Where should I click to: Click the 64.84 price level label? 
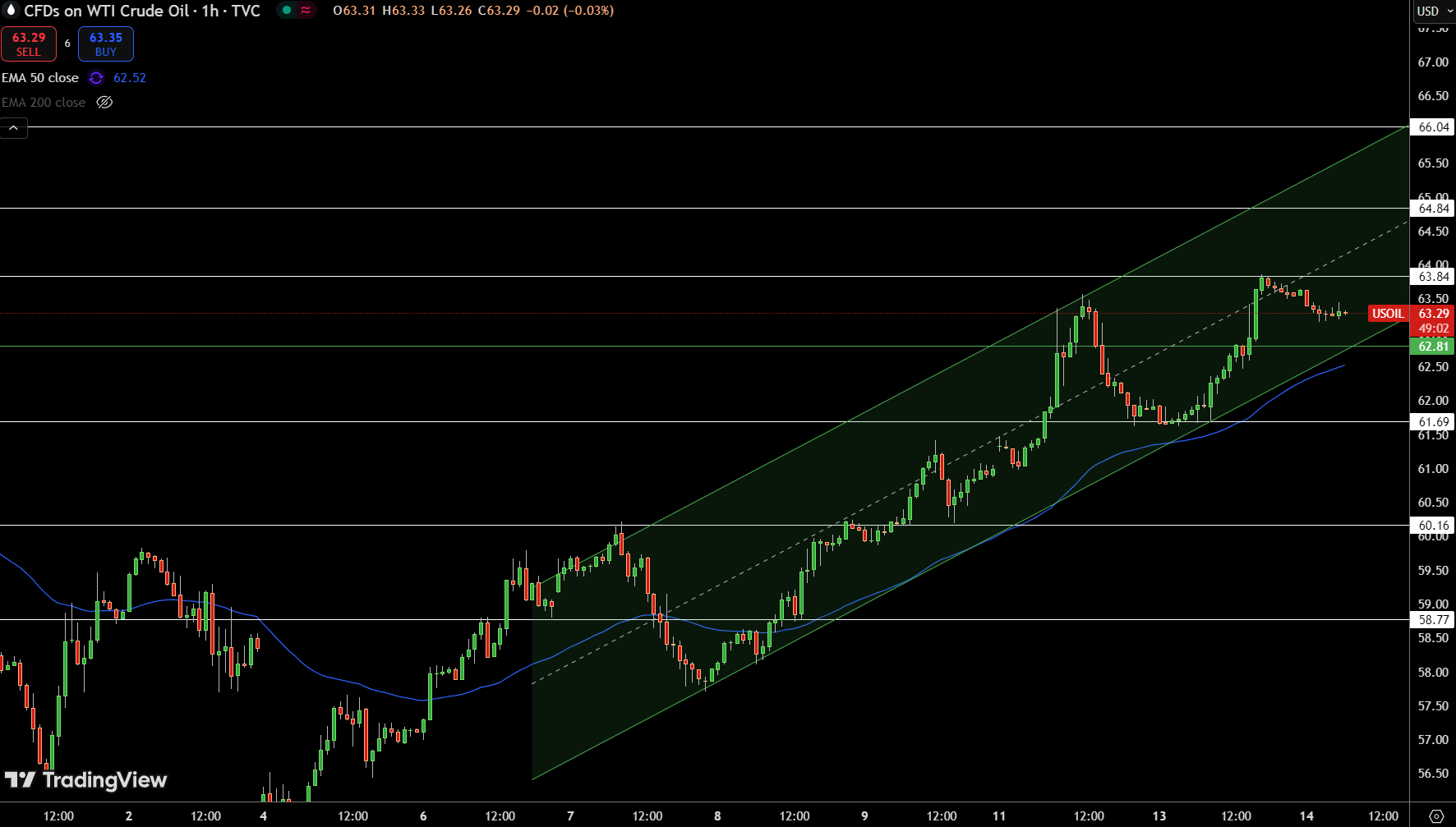click(1433, 209)
